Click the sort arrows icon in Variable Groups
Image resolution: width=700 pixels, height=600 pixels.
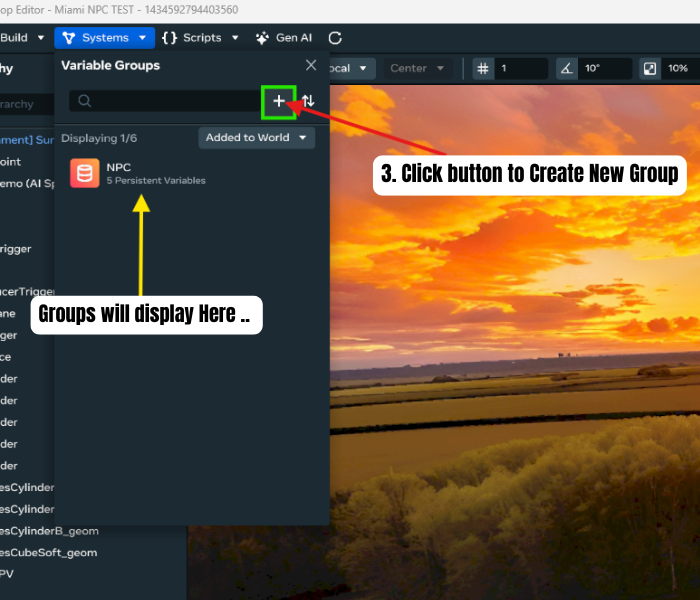point(308,101)
